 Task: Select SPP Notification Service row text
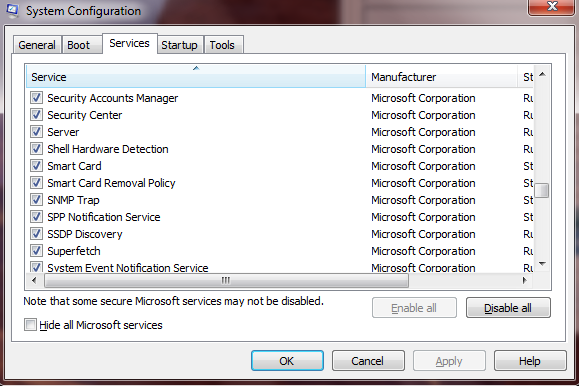coord(104,217)
